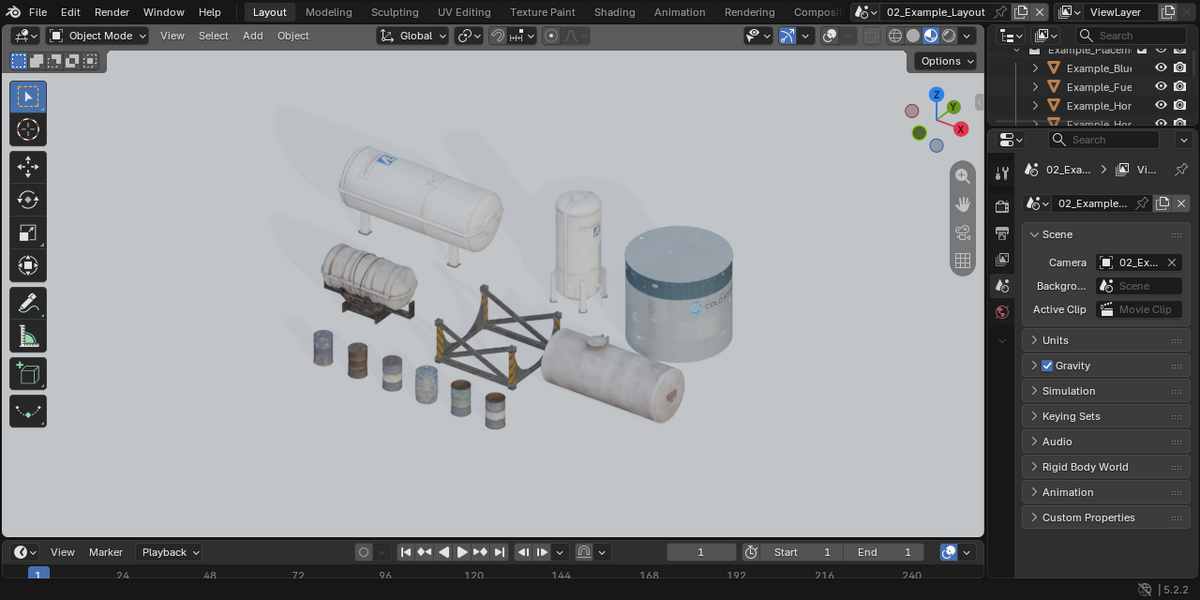Screen dimensions: 1200x600
Task: Select the Measure tool
Action: (28, 336)
